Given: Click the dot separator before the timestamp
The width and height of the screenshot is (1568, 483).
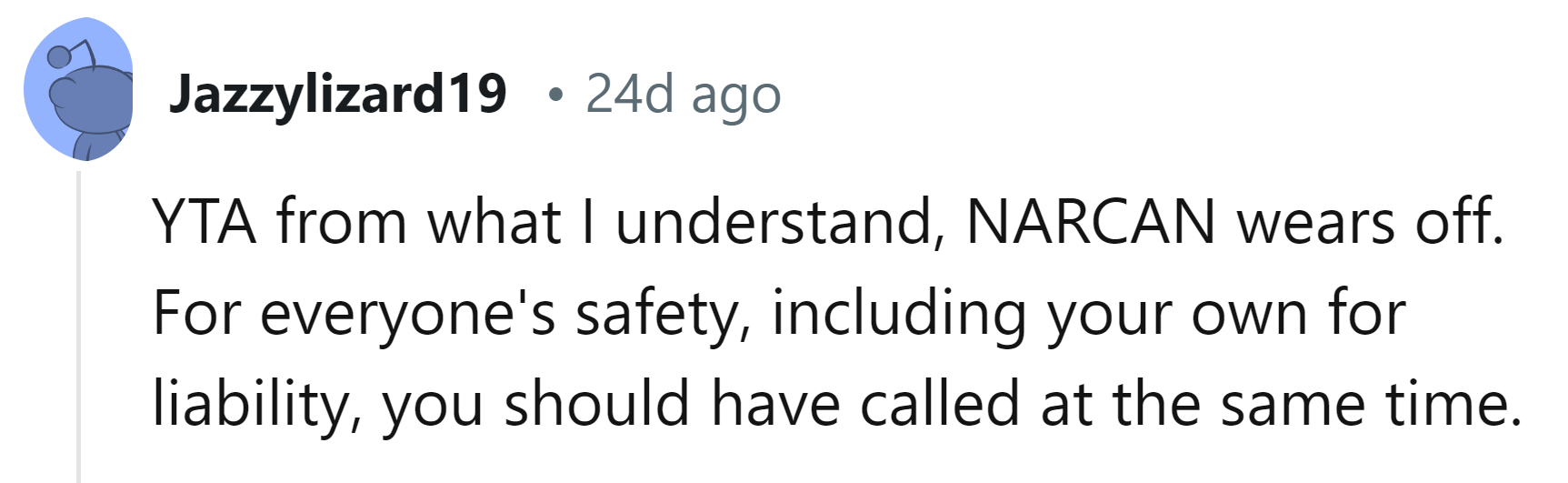Looking at the screenshot, I should (x=555, y=94).
